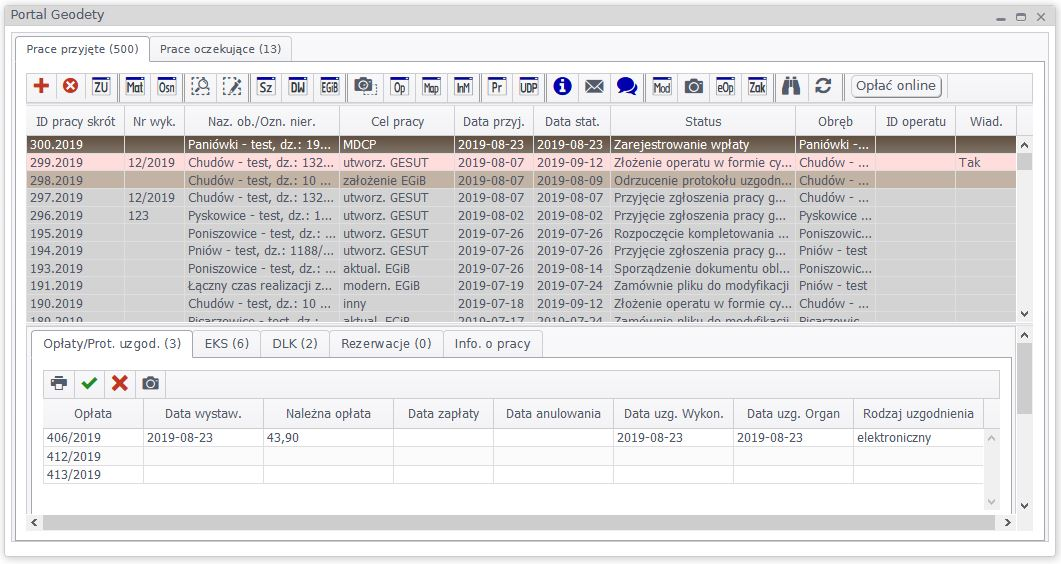Click the green checkmark approve icon
This screenshot has width=1061, height=564.
(89, 383)
